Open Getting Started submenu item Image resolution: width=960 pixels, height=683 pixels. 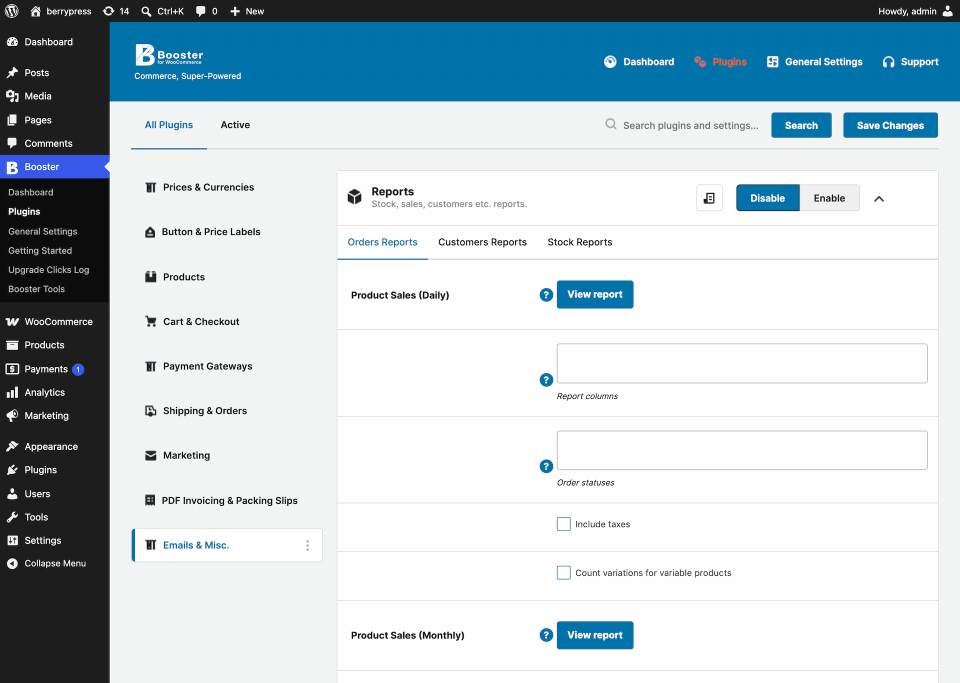(x=40, y=251)
